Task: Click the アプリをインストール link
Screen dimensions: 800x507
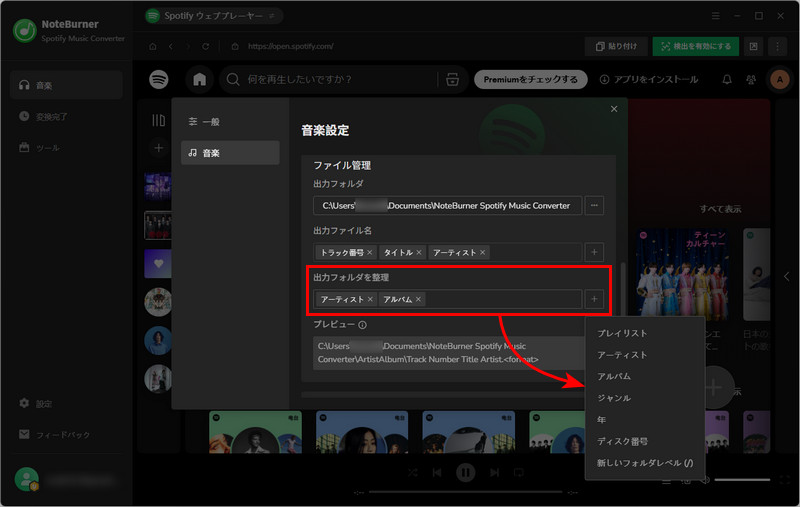Action: (648, 80)
